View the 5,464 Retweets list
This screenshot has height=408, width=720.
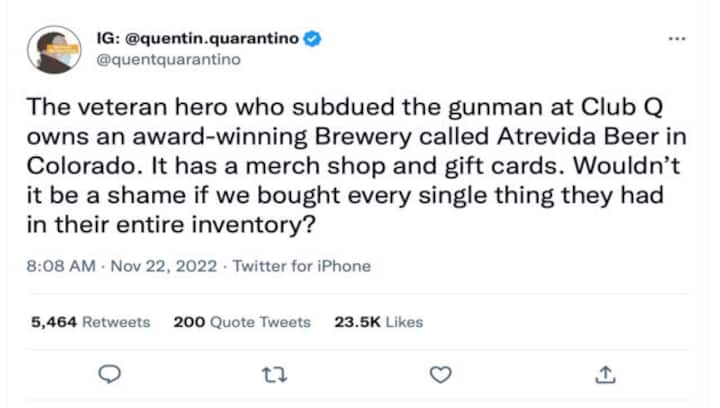coord(90,322)
